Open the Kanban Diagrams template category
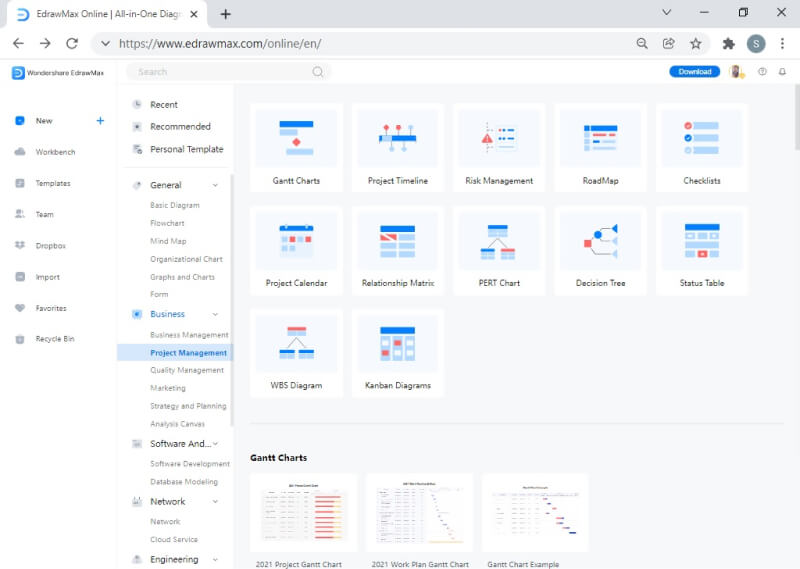800x569 pixels. [x=397, y=353]
